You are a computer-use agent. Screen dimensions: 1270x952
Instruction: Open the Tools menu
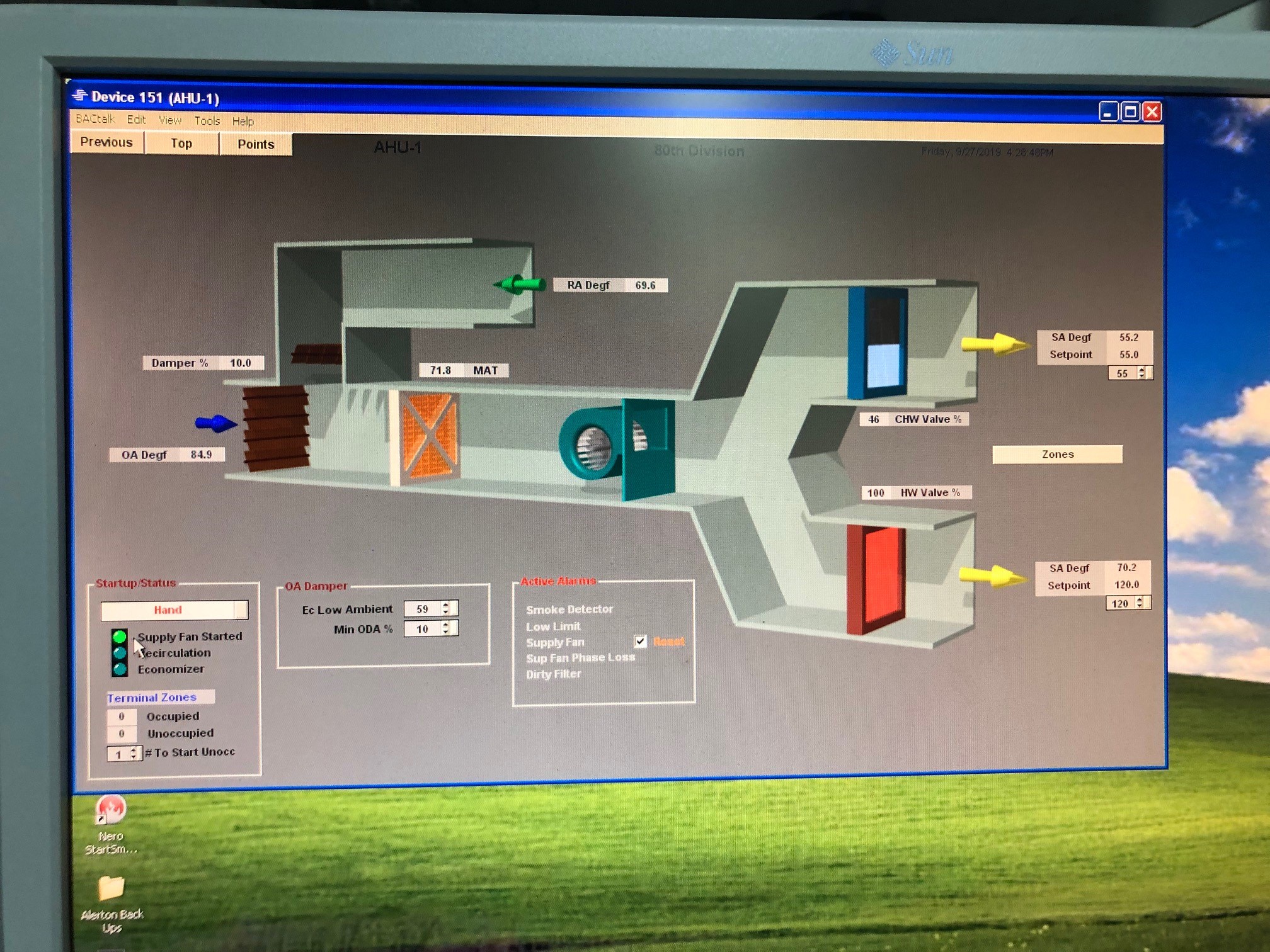207,120
